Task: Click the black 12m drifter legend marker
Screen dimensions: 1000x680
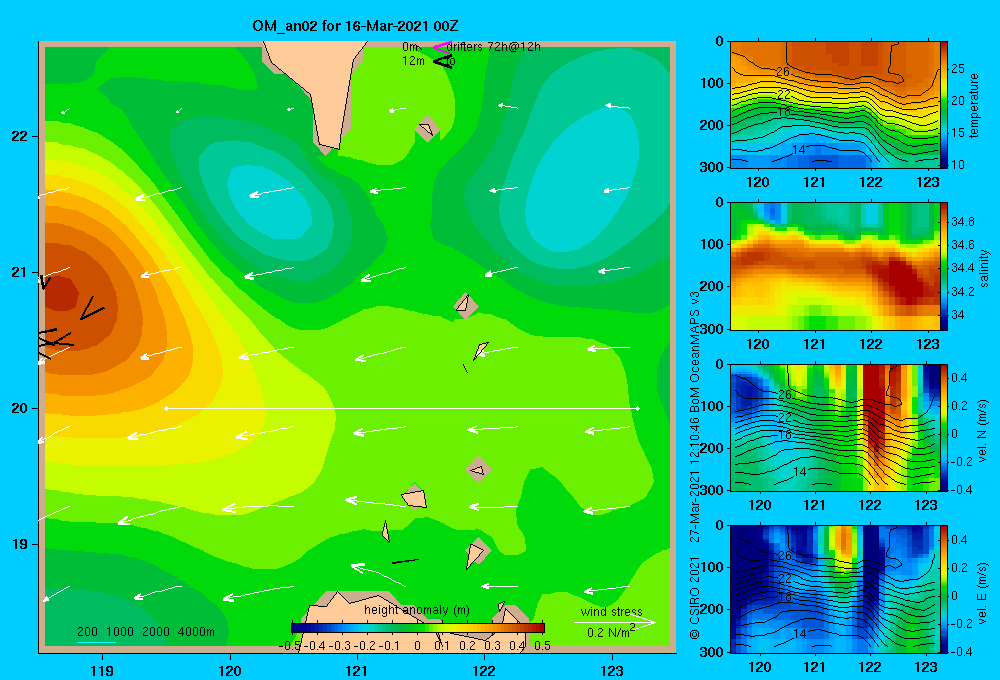Action: pos(442,61)
